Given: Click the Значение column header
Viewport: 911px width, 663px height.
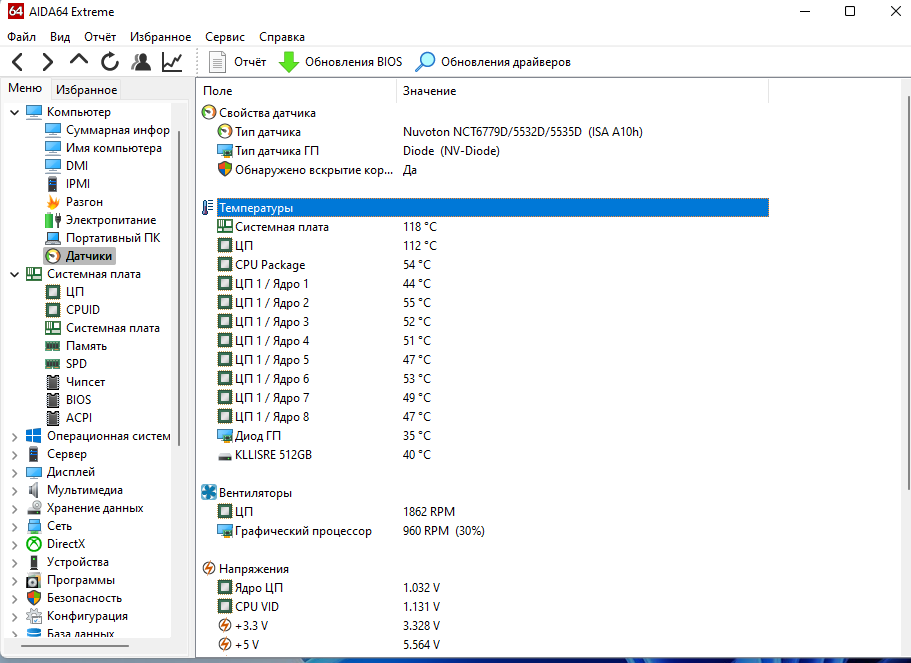Looking at the screenshot, I should click(583, 91).
